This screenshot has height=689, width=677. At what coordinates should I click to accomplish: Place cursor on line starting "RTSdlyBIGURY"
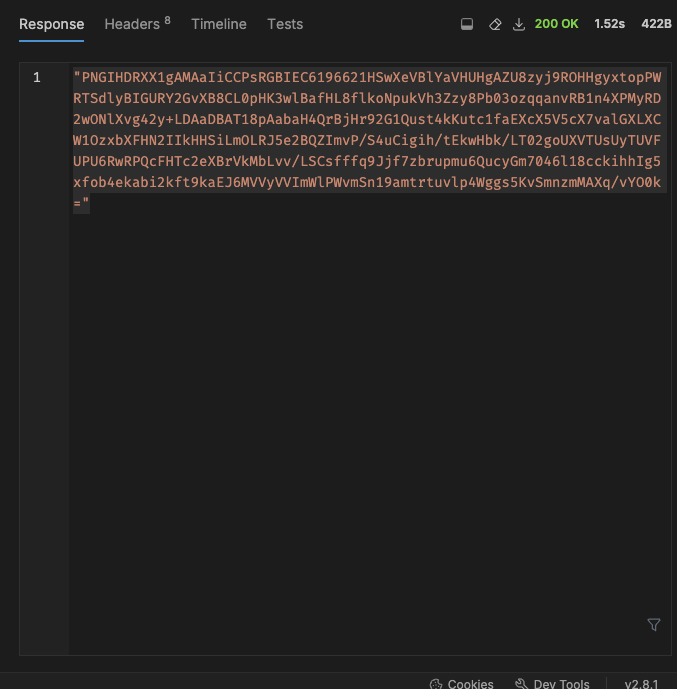tap(367, 98)
